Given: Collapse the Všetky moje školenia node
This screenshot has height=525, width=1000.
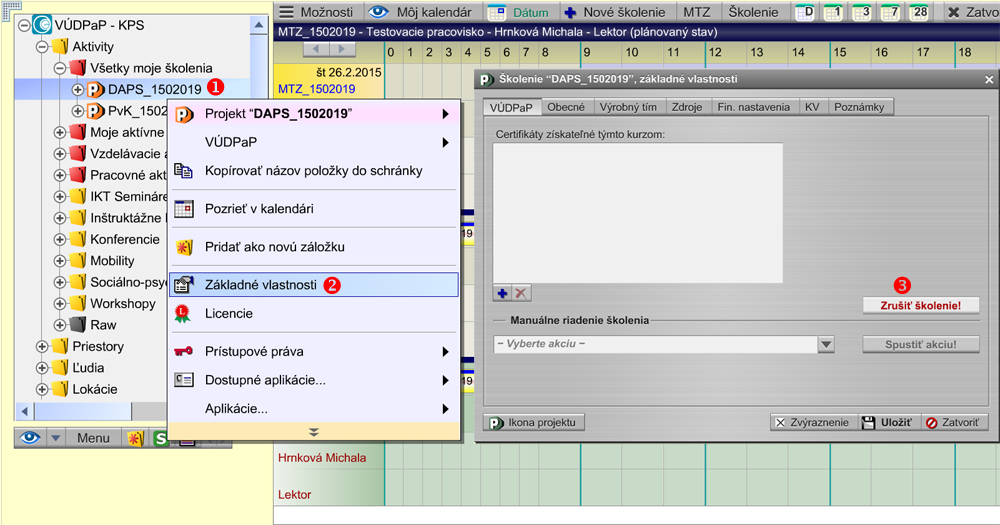Looking at the screenshot, I should click(60, 68).
